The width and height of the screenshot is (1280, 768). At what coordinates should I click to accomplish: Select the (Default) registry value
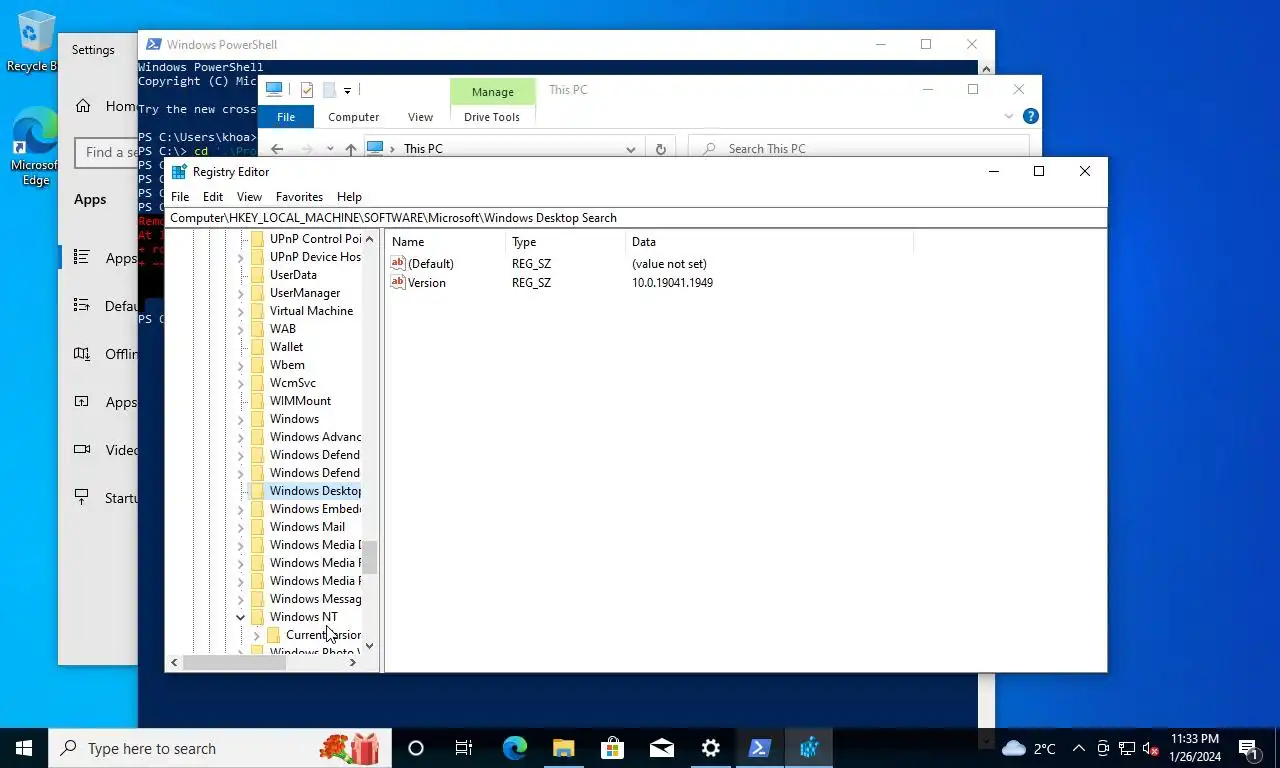click(431, 264)
